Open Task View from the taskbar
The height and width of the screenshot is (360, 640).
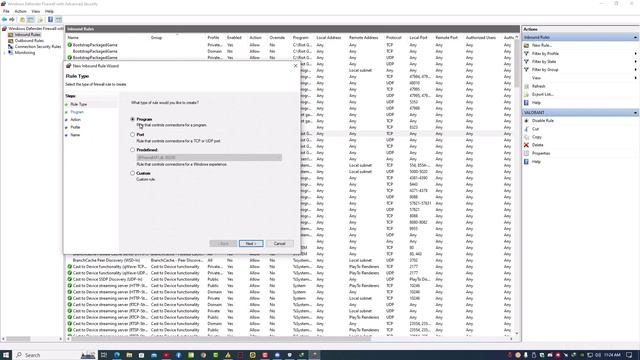104,355
